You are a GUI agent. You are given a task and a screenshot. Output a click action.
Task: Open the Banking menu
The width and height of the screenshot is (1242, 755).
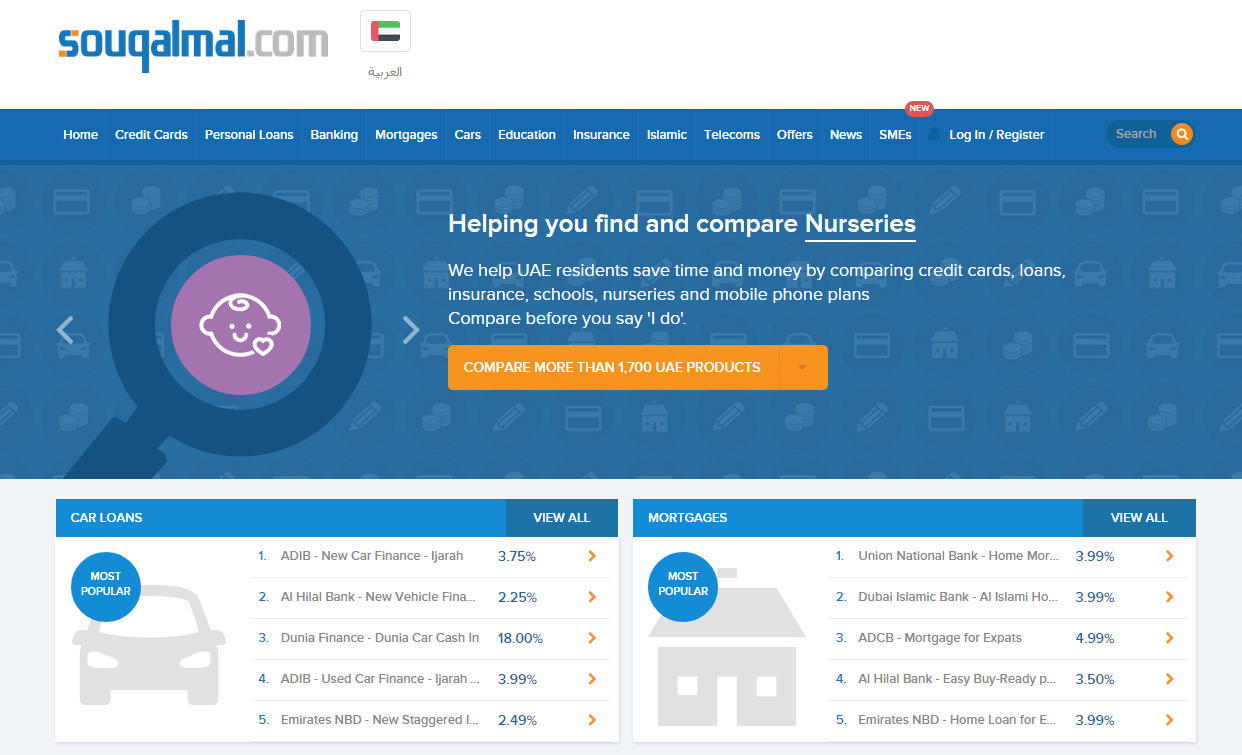click(334, 135)
